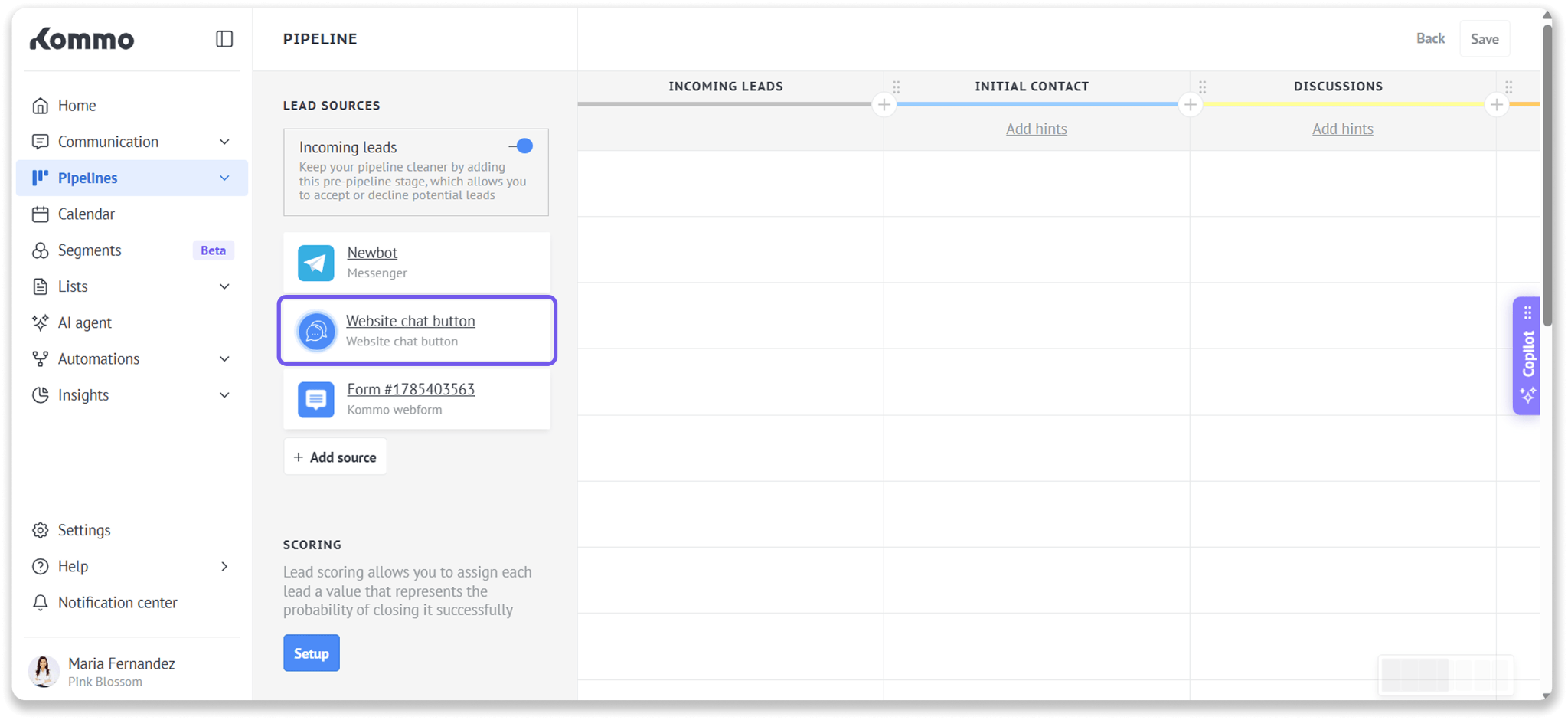Toggle the Incoming leads switch off
This screenshot has height=720, width=1568.
[521, 146]
